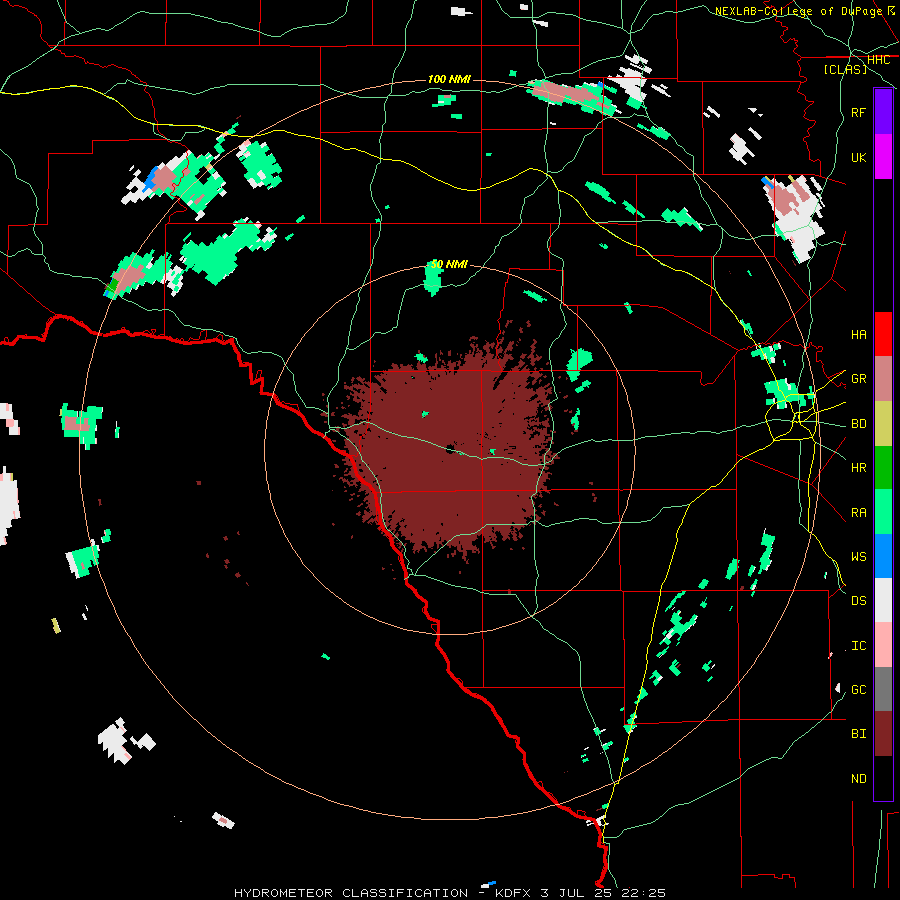Click the 100 NMI range ring label

pos(449,79)
